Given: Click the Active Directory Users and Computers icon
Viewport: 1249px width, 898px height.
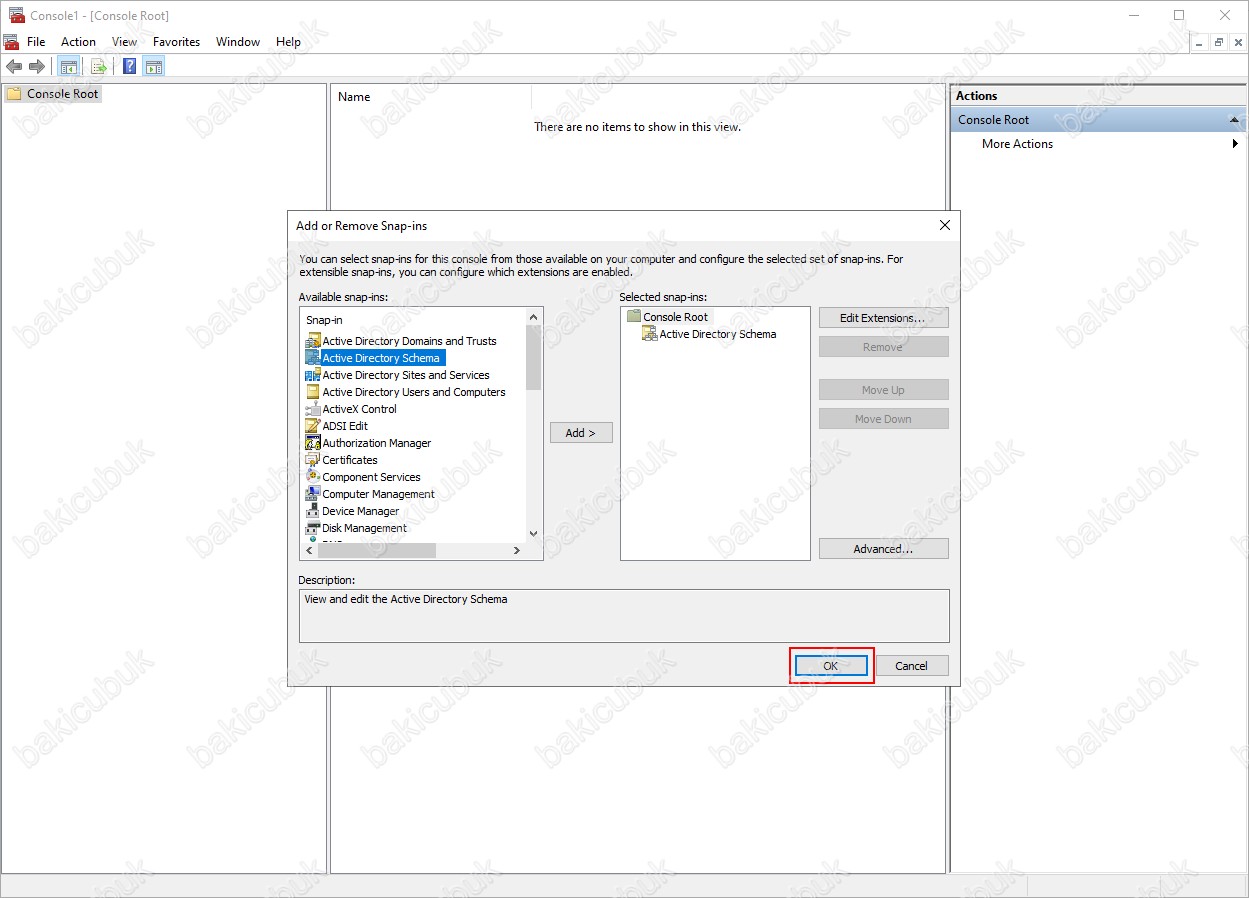Looking at the screenshot, I should pyautogui.click(x=313, y=392).
